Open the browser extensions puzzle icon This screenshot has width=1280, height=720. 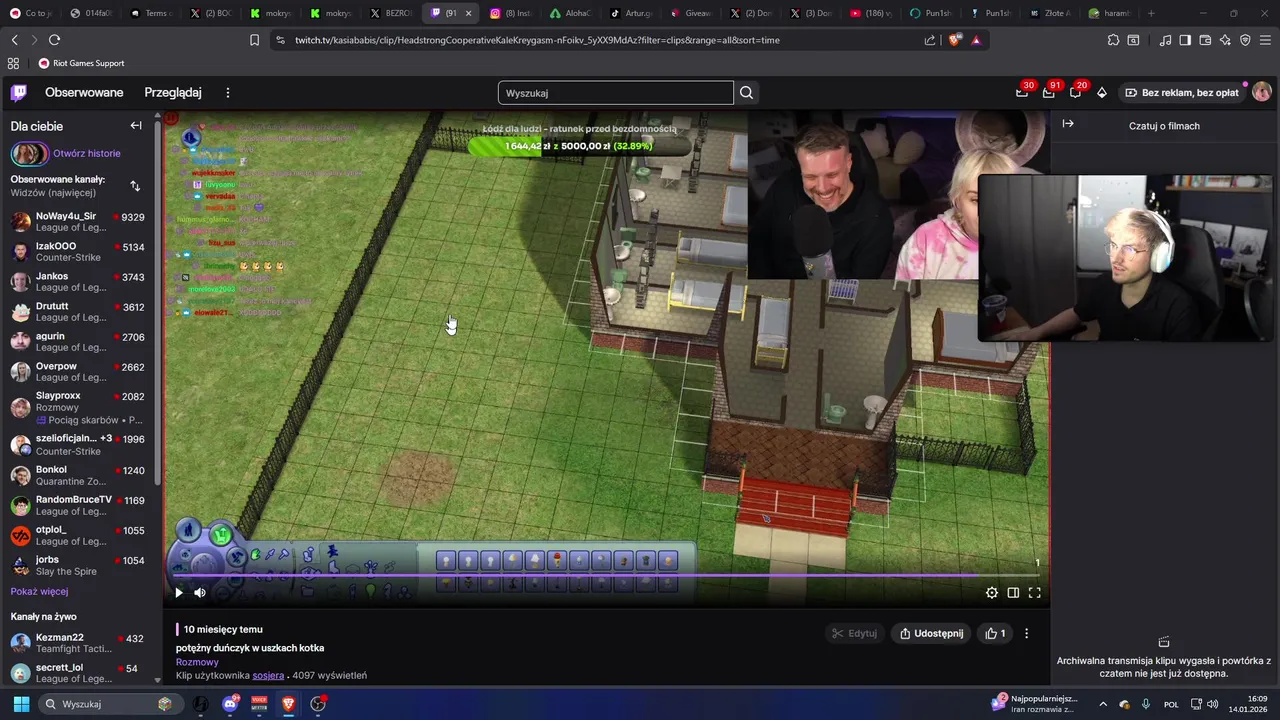(x=1113, y=40)
